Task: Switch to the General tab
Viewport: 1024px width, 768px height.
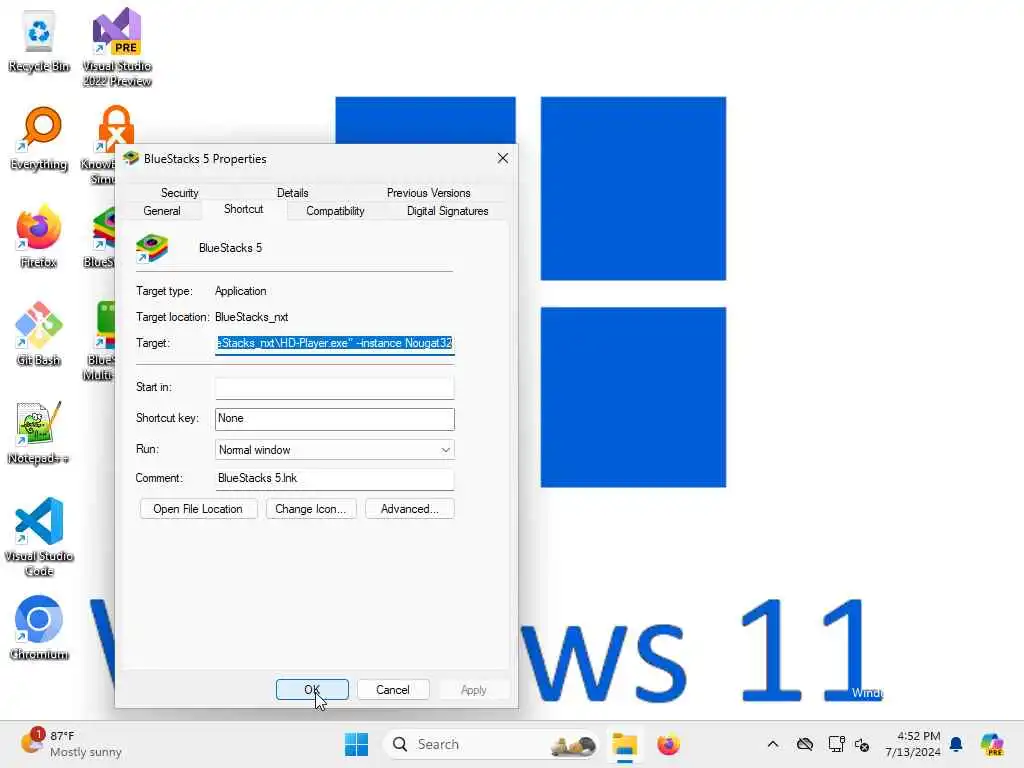Action: pos(162,211)
